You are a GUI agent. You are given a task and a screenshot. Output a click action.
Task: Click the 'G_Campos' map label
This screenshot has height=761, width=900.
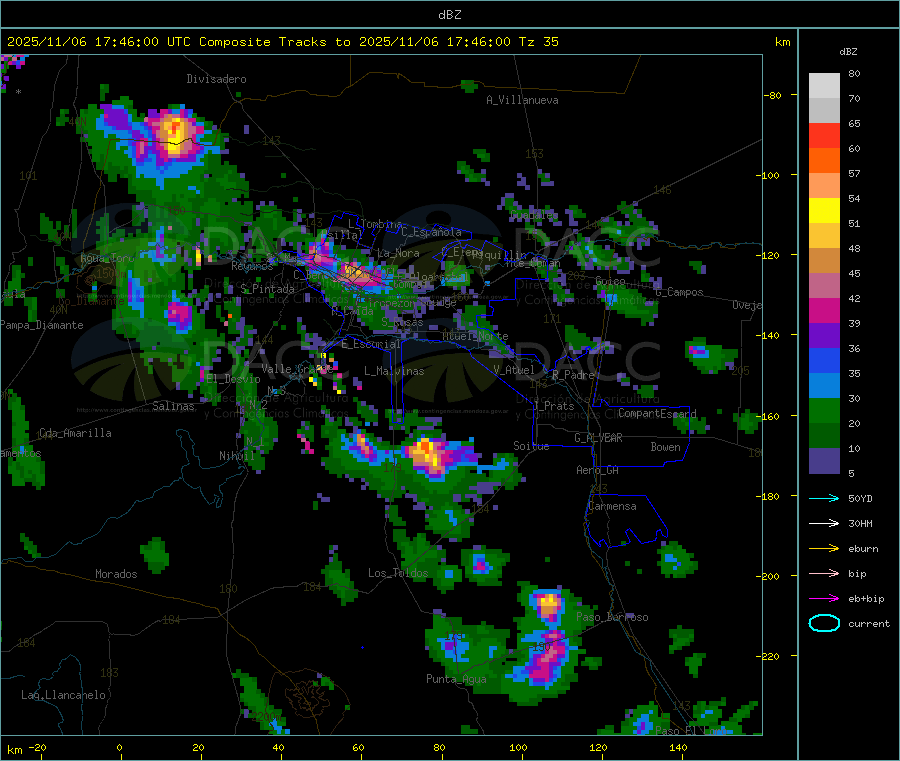point(679,292)
